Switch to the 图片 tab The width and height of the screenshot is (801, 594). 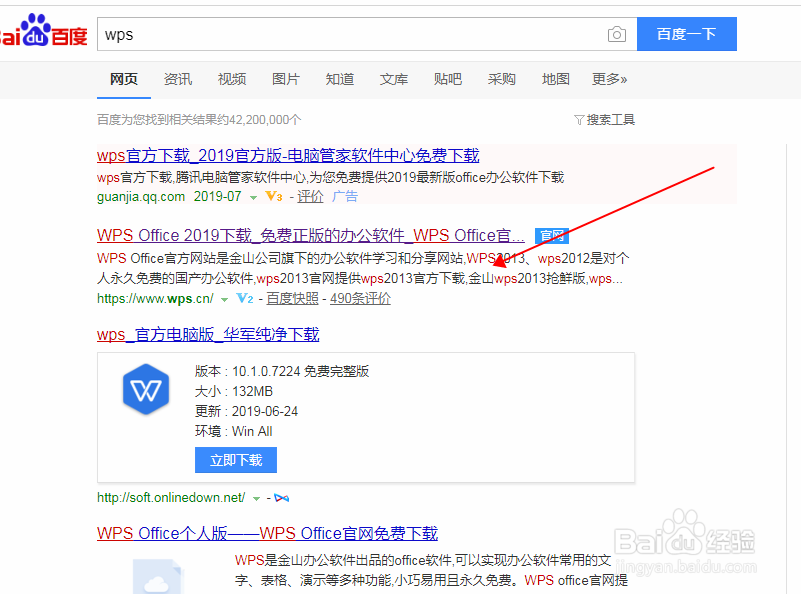point(286,79)
